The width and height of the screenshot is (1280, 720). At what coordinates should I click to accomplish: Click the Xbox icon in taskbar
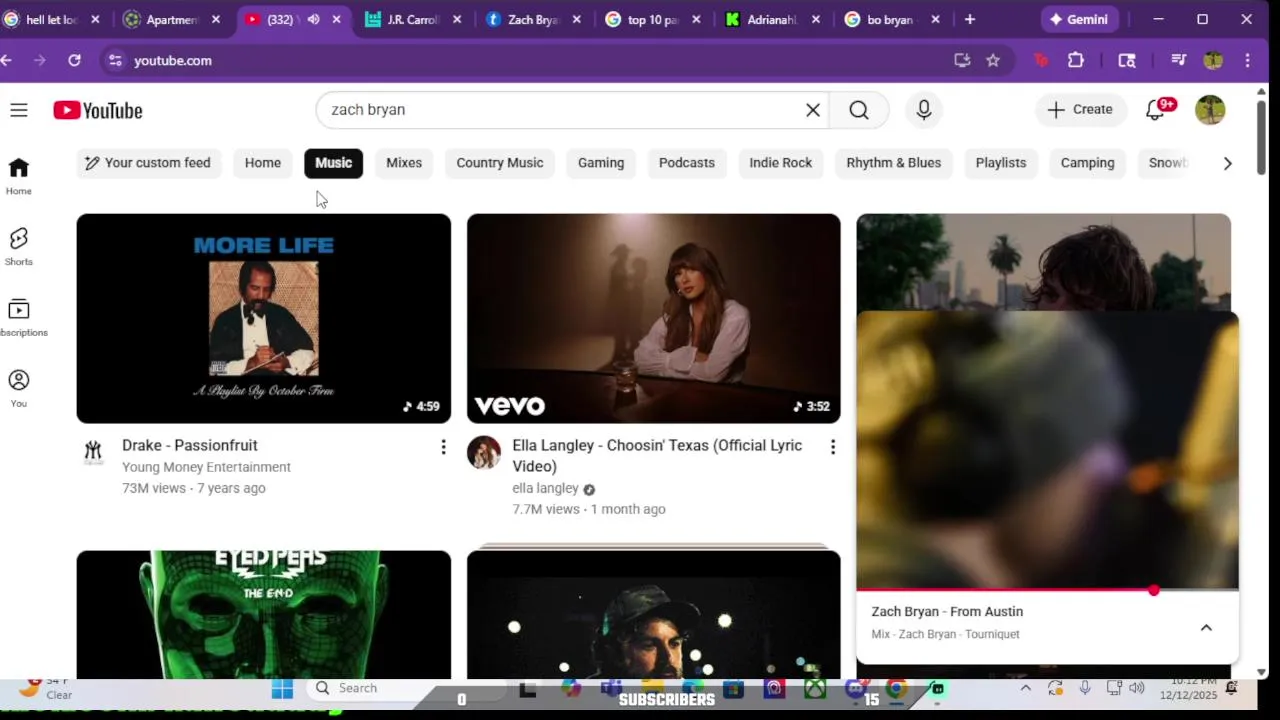pos(815,688)
